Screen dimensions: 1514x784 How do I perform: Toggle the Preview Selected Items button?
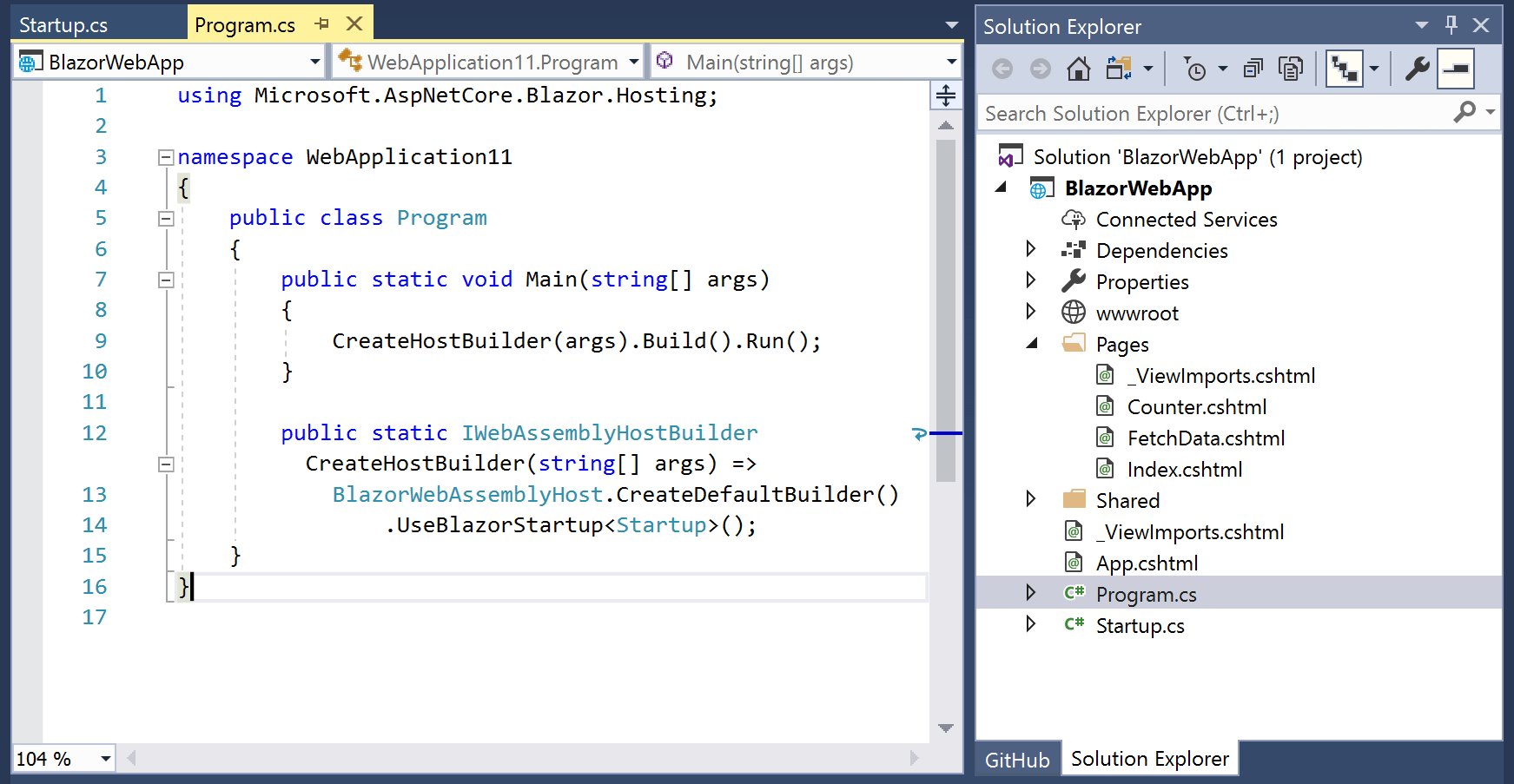1455,67
